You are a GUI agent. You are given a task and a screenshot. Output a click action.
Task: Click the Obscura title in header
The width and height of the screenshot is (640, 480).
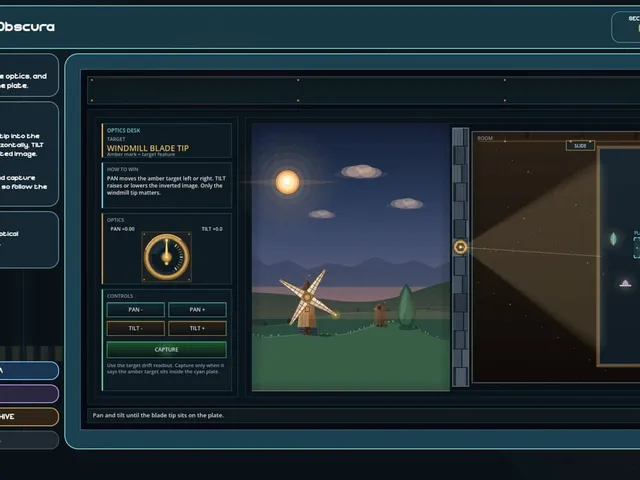point(27,27)
